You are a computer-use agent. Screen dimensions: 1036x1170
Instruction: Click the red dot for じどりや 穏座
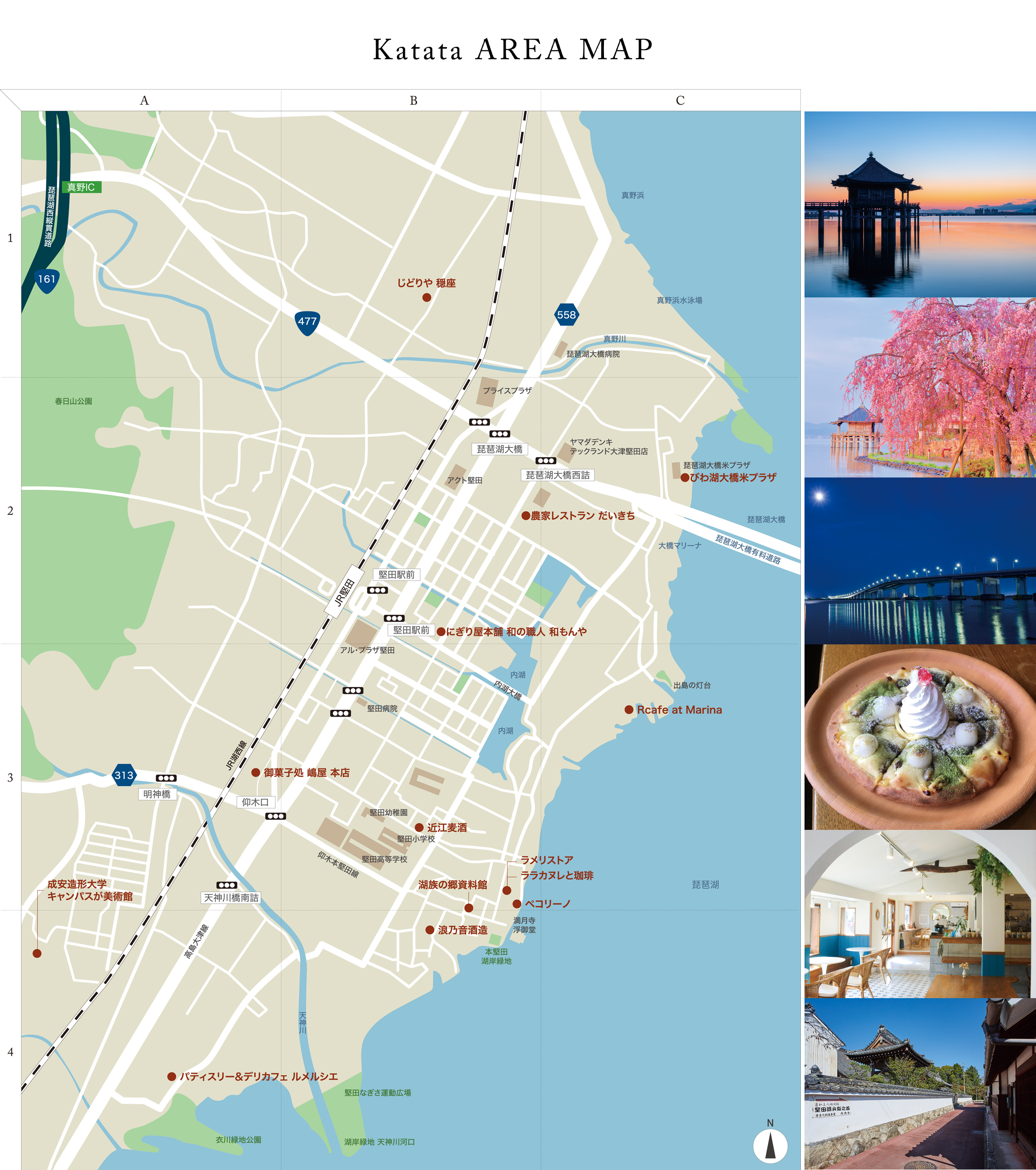427,297
